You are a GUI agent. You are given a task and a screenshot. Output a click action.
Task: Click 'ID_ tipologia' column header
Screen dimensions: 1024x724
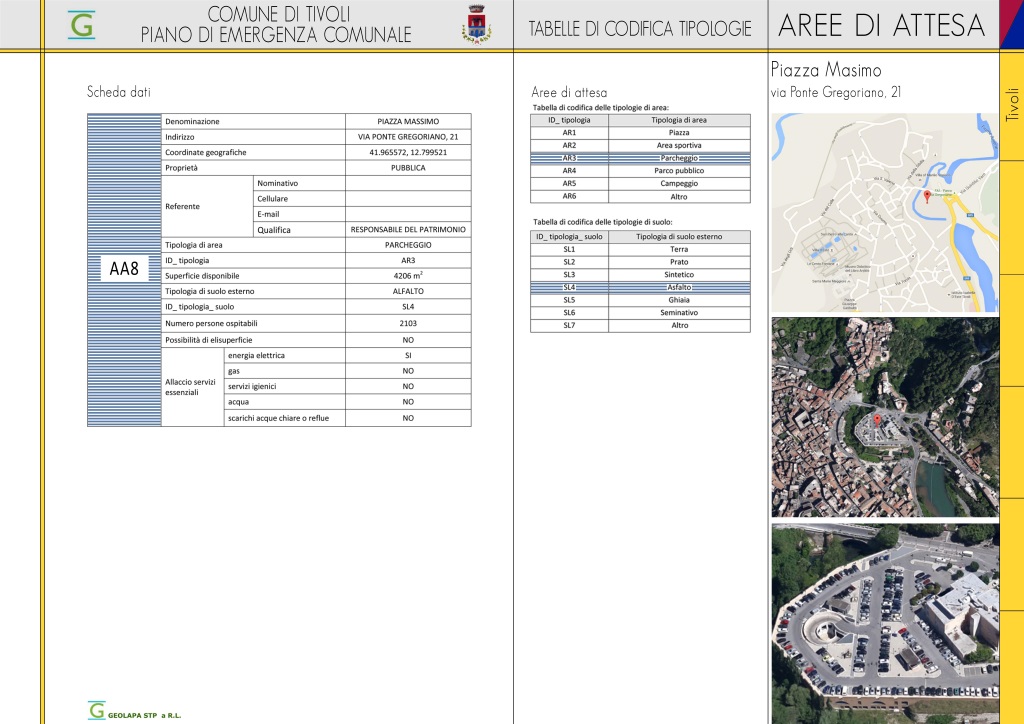[569, 120]
